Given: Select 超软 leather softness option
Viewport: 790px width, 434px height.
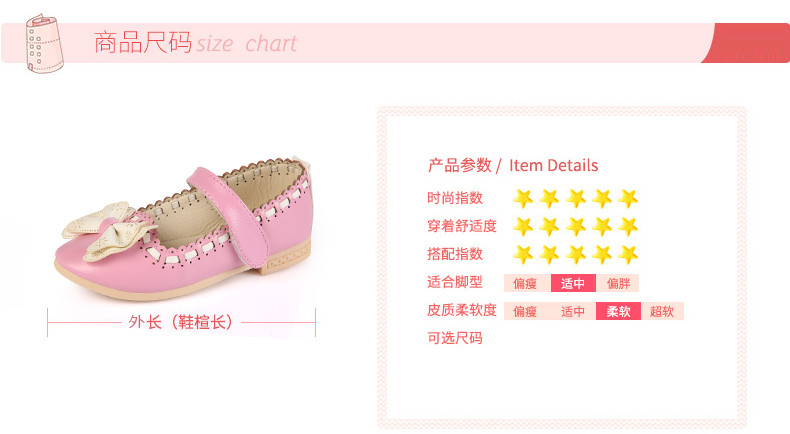Looking at the screenshot, I should click(x=662, y=311).
